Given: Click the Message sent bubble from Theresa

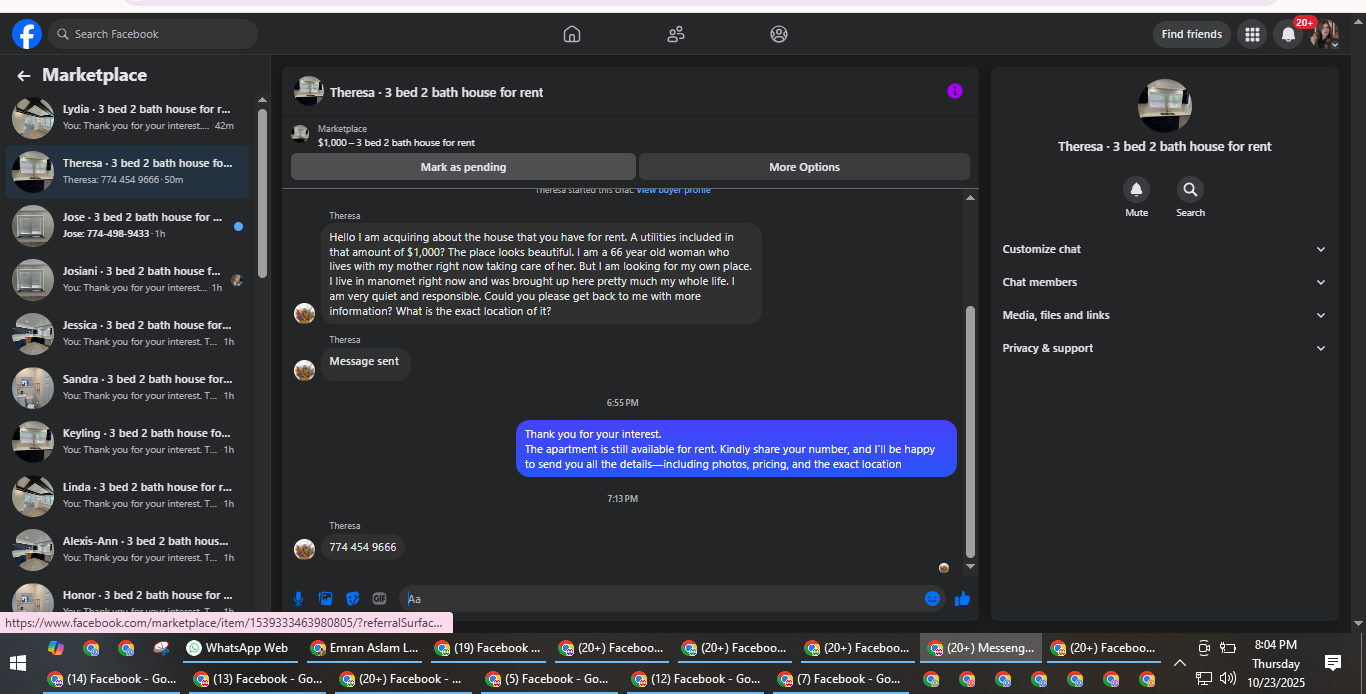Looking at the screenshot, I should click(x=365, y=362).
